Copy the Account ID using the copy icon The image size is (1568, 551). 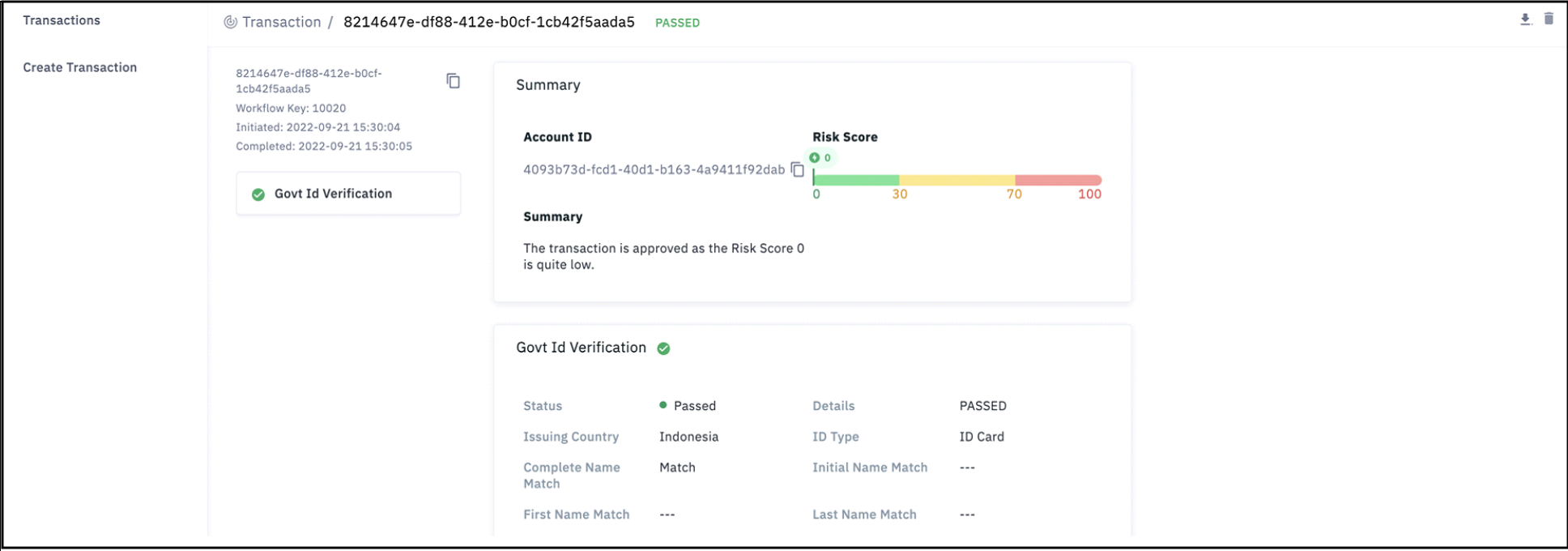(x=798, y=169)
